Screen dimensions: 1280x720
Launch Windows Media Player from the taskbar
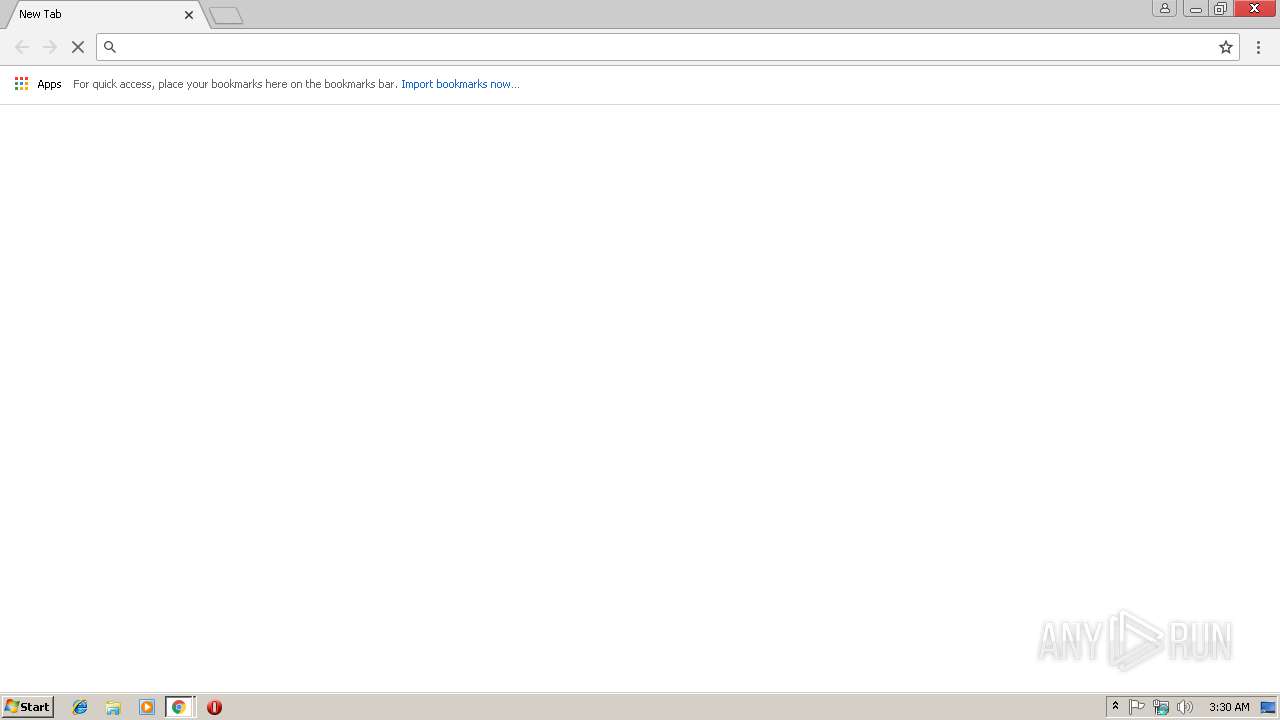(x=147, y=707)
